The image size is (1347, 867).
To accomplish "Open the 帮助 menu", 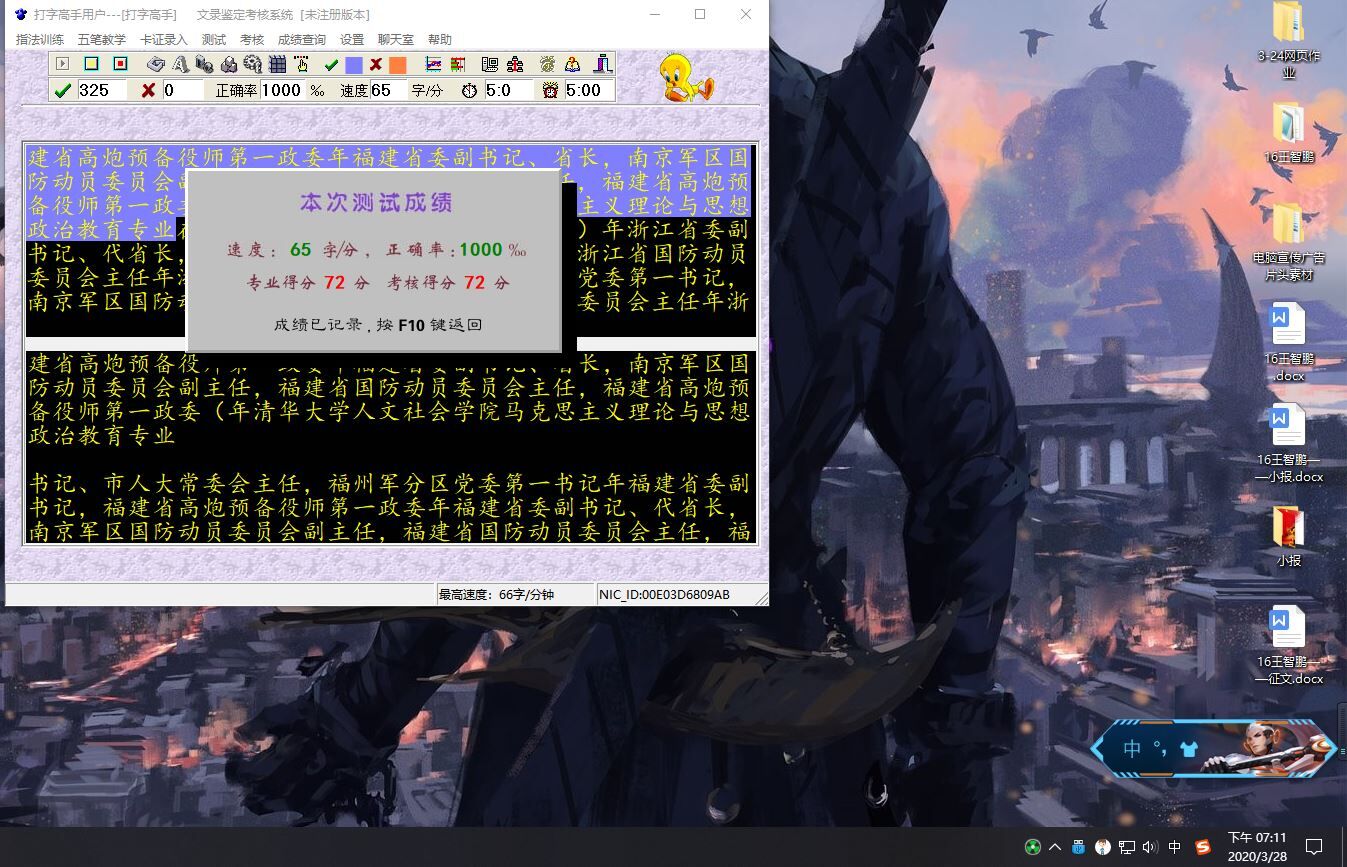I will click(440, 40).
